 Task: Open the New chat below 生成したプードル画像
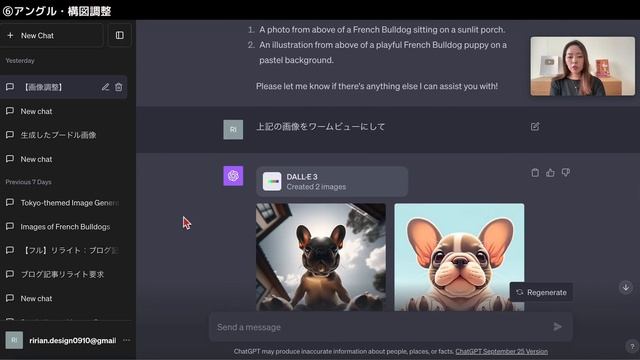64,159
